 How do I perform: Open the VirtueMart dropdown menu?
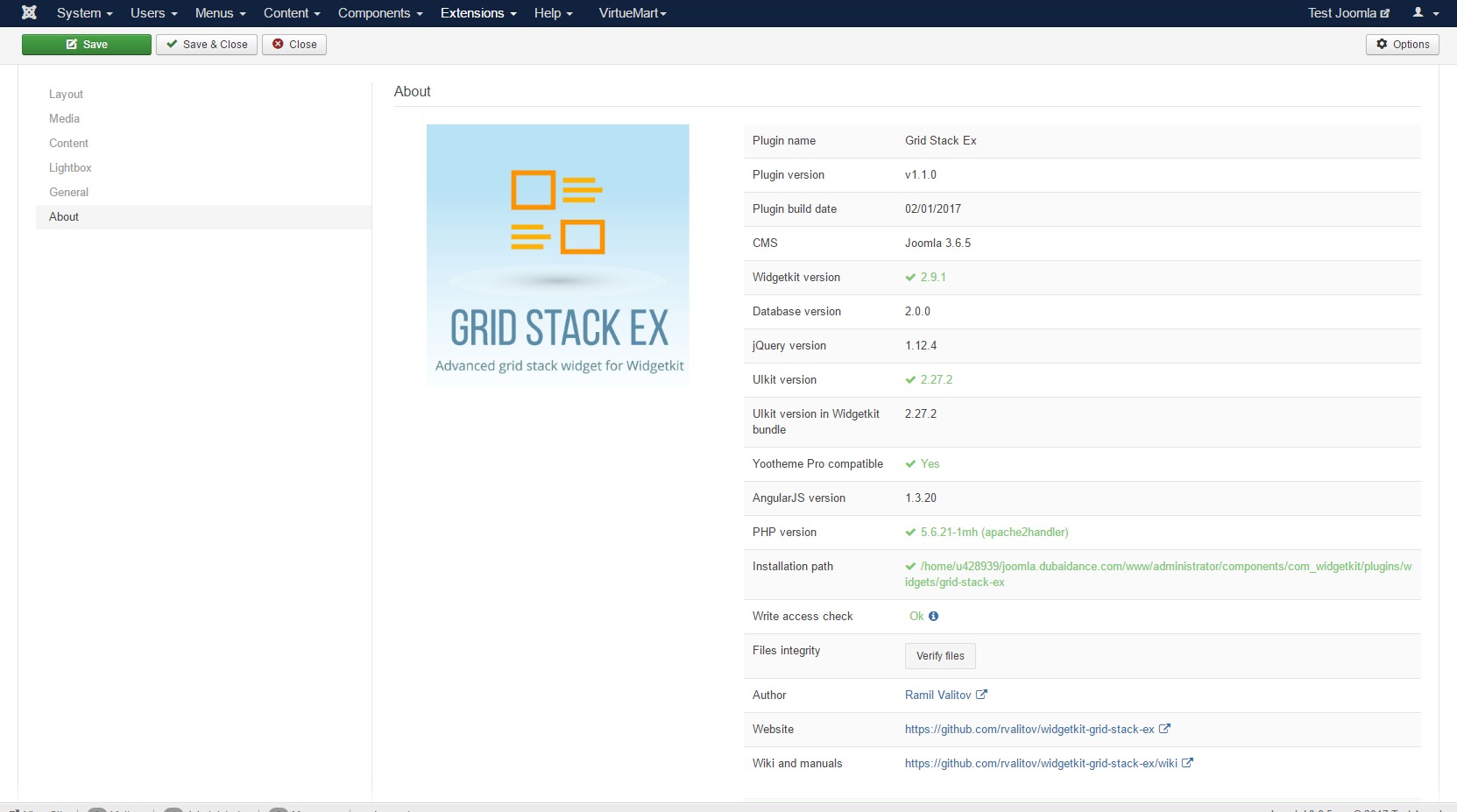(633, 13)
